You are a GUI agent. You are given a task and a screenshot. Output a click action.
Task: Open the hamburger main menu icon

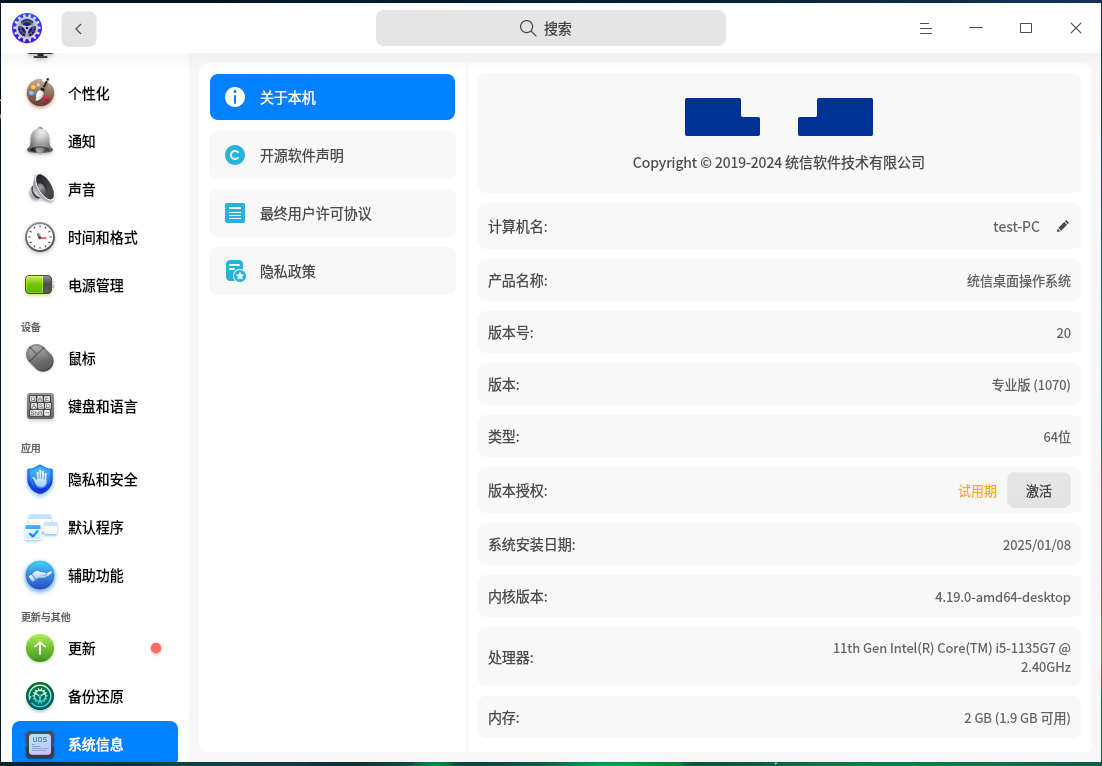926,28
